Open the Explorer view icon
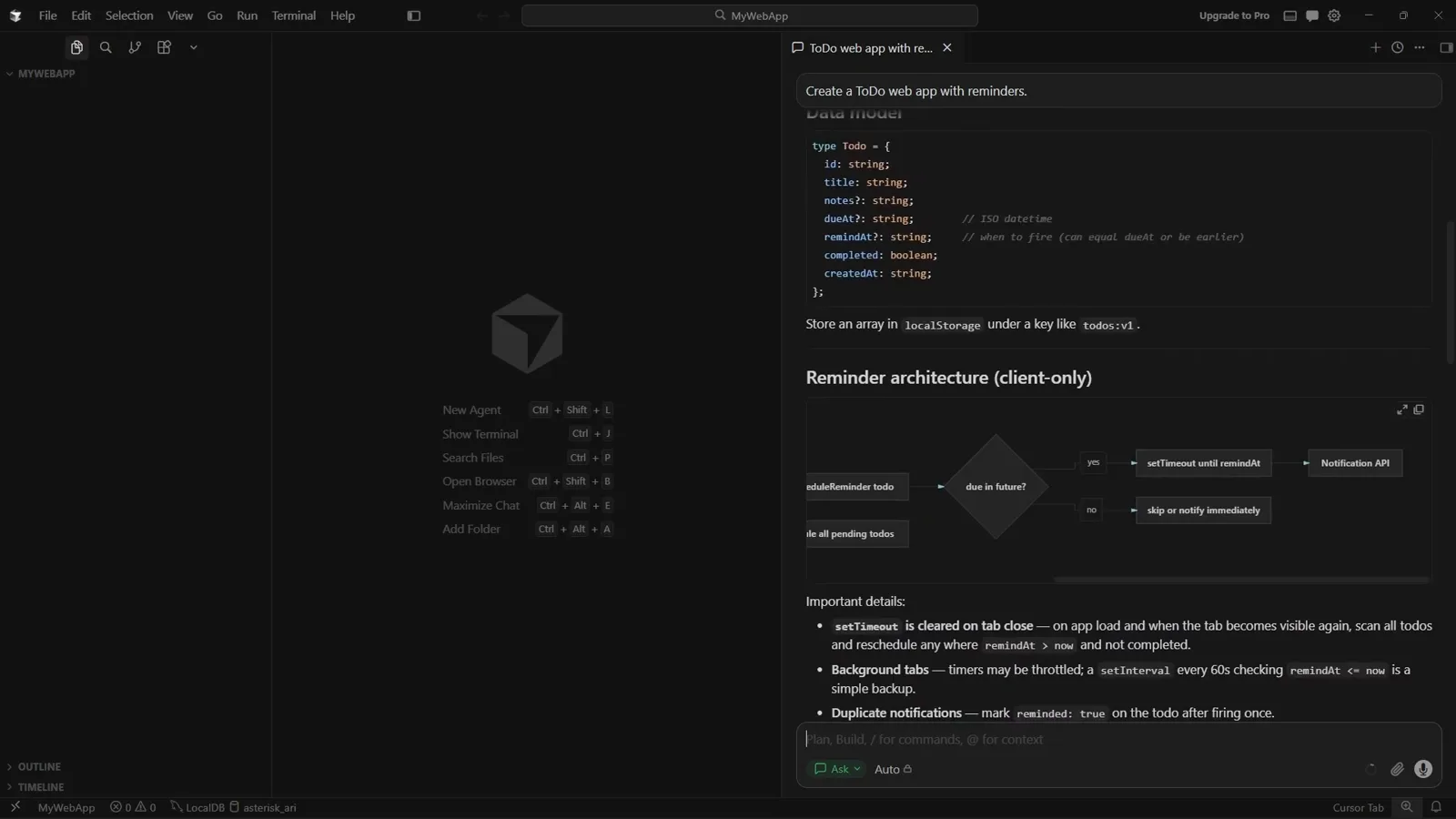The width and height of the screenshot is (1456, 819). click(x=76, y=47)
